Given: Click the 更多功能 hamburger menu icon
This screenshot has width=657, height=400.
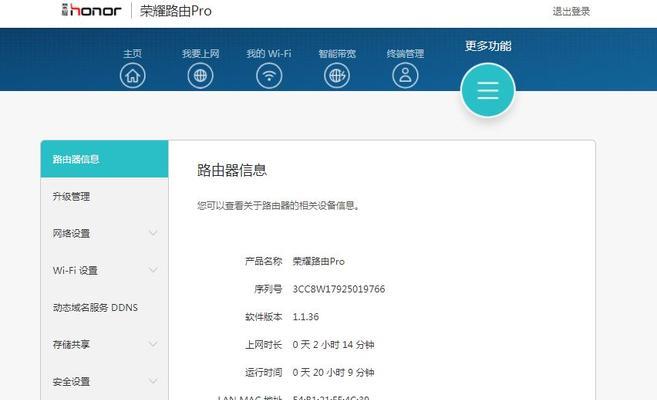Looking at the screenshot, I should click(x=488, y=90).
